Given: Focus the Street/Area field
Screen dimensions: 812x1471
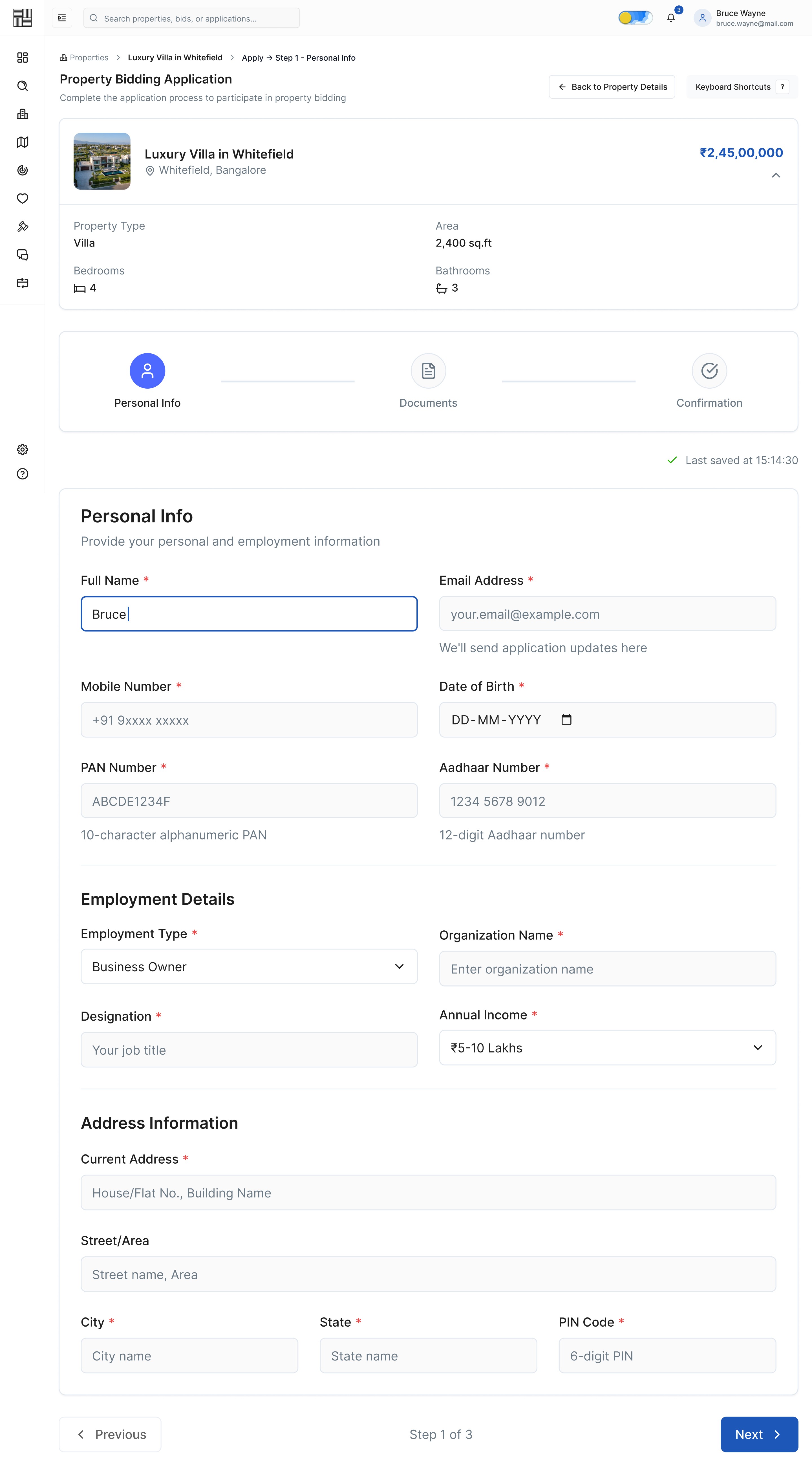Looking at the screenshot, I should coord(428,1274).
